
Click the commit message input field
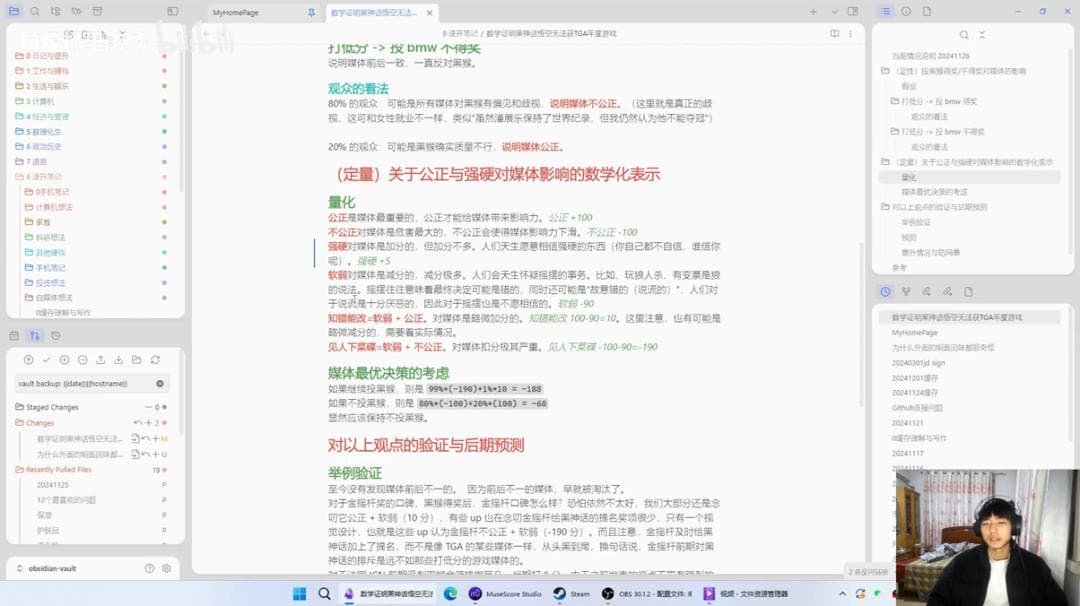pos(84,383)
